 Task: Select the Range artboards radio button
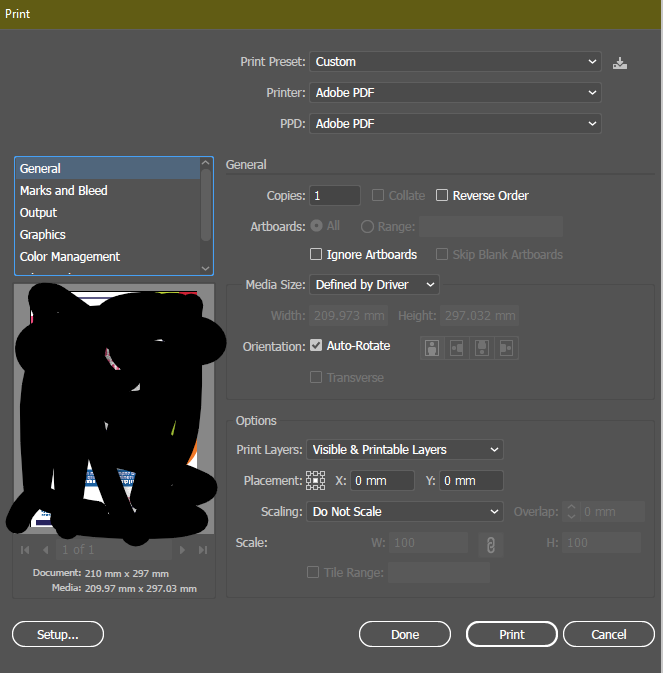click(x=367, y=226)
